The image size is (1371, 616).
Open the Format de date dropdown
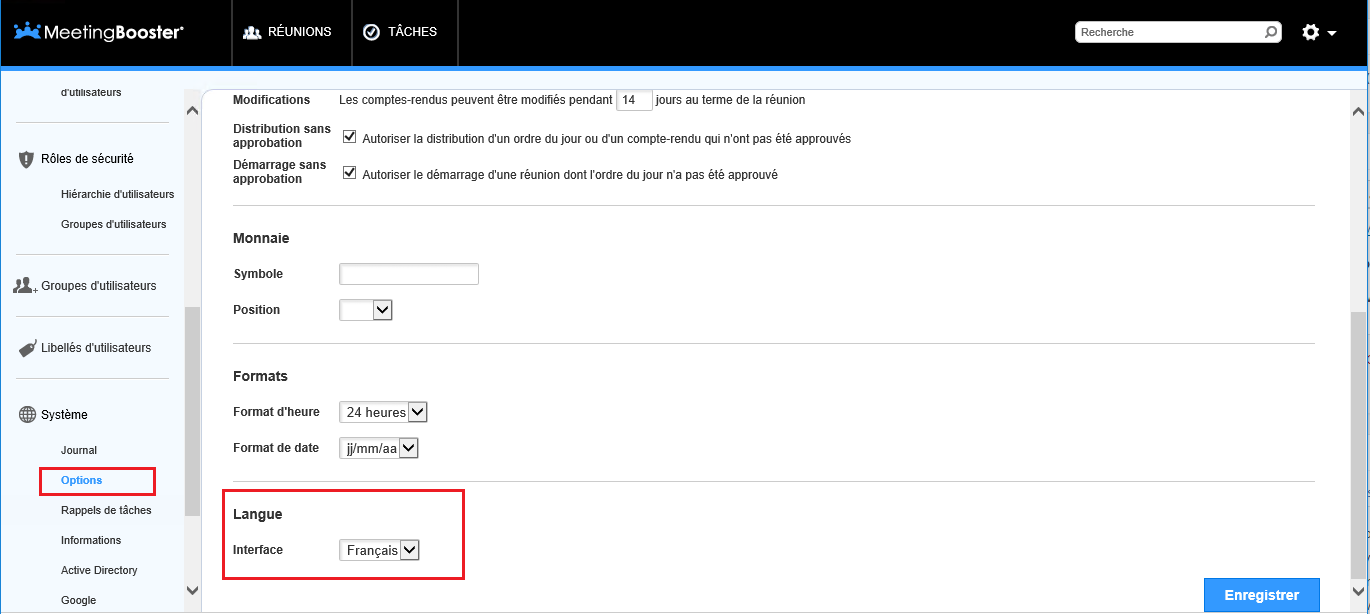tap(379, 448)
